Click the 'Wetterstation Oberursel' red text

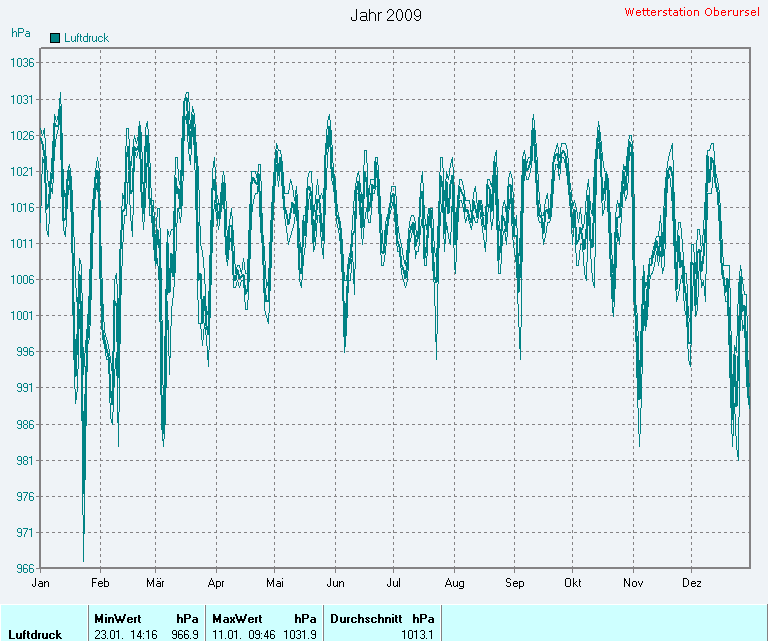pos(692,12)
